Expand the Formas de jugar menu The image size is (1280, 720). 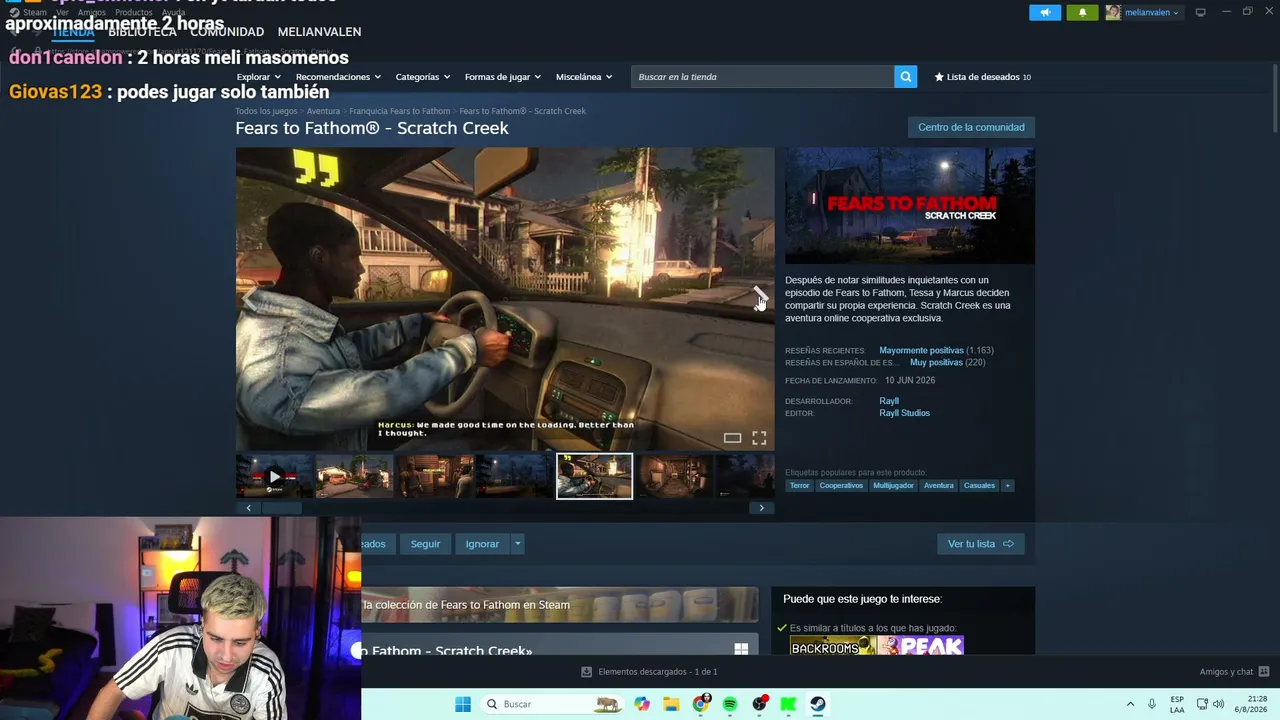pyautogui.click(x=503, y=77)
